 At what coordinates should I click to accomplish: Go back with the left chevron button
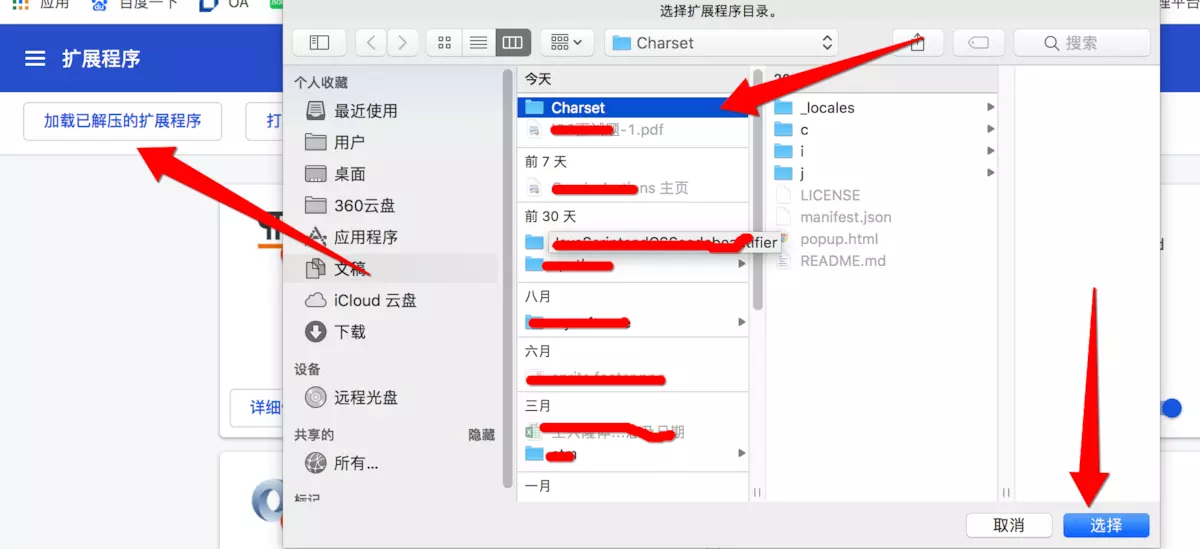[x=371, y=43]
